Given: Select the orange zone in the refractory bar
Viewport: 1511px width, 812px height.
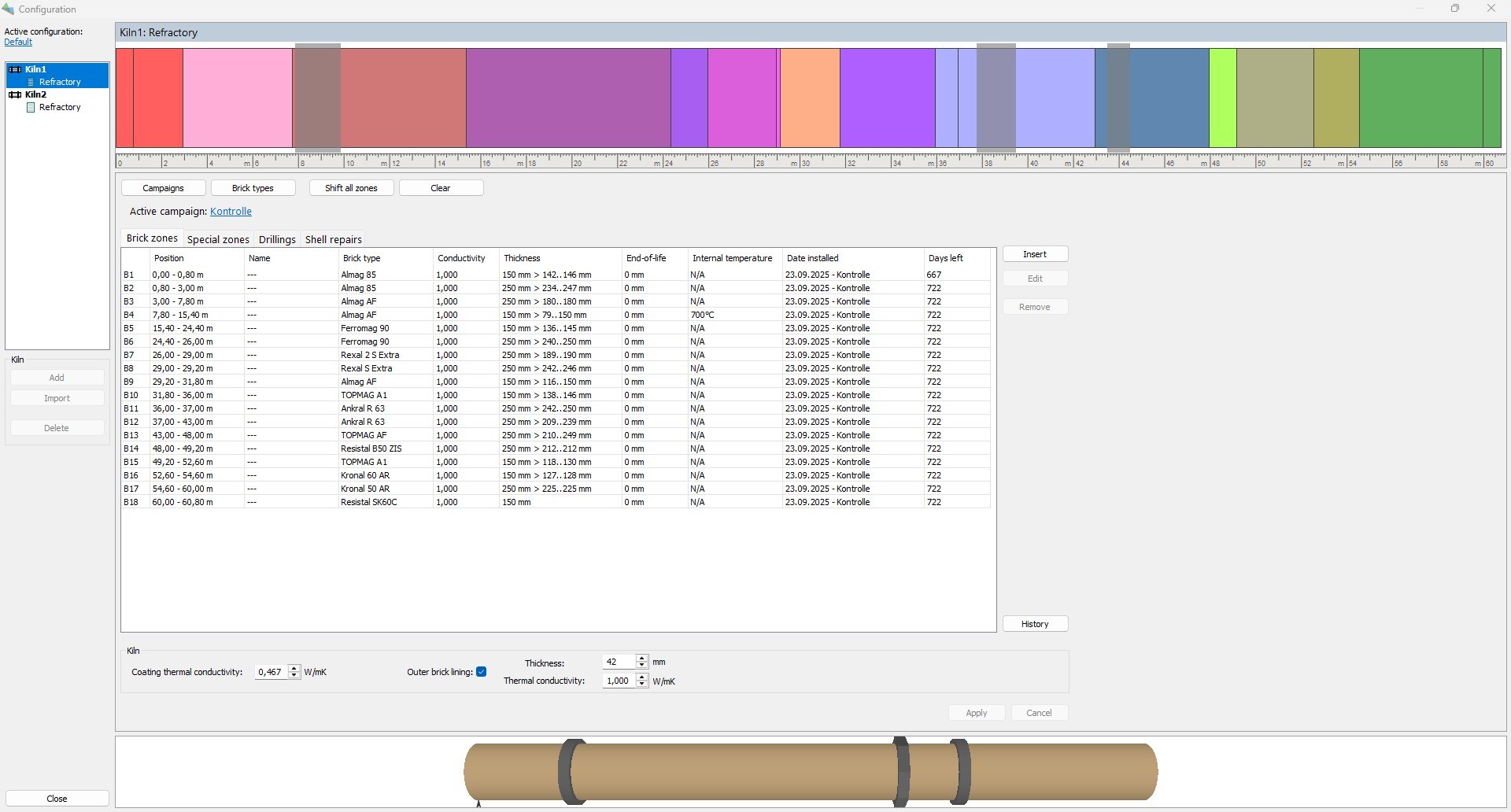Looking at the screenshot, I should pyautogui.click(x=810, y=98).
